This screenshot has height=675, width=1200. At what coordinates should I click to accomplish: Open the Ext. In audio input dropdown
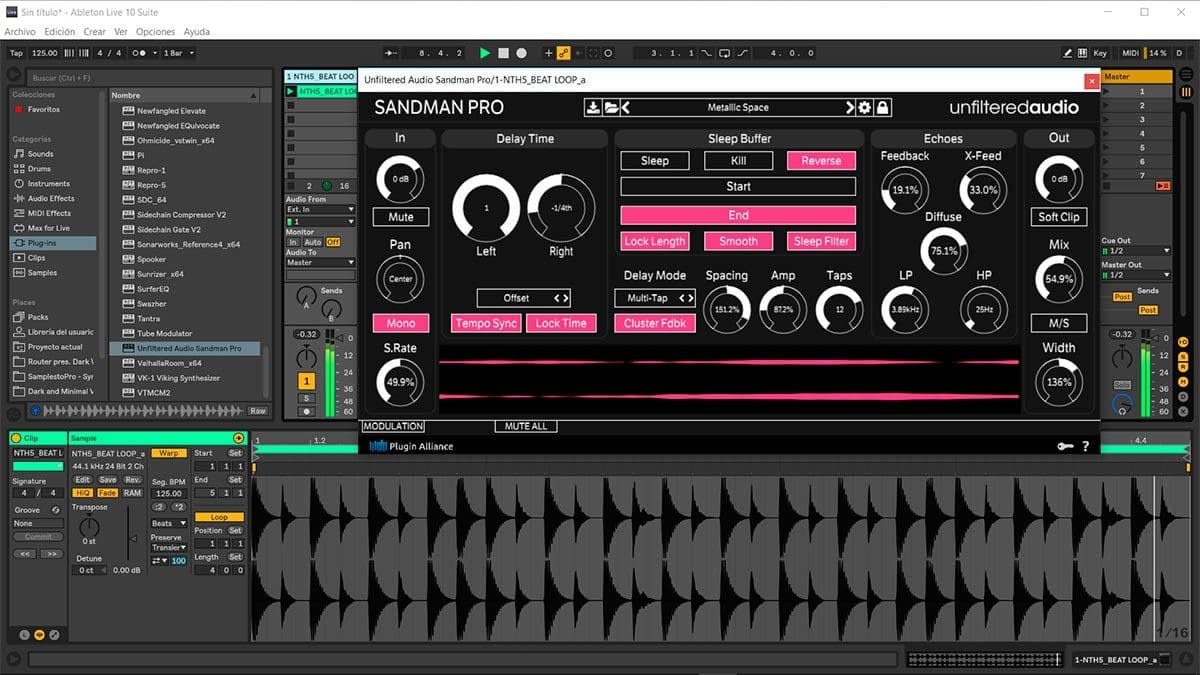tap(321, 210)
